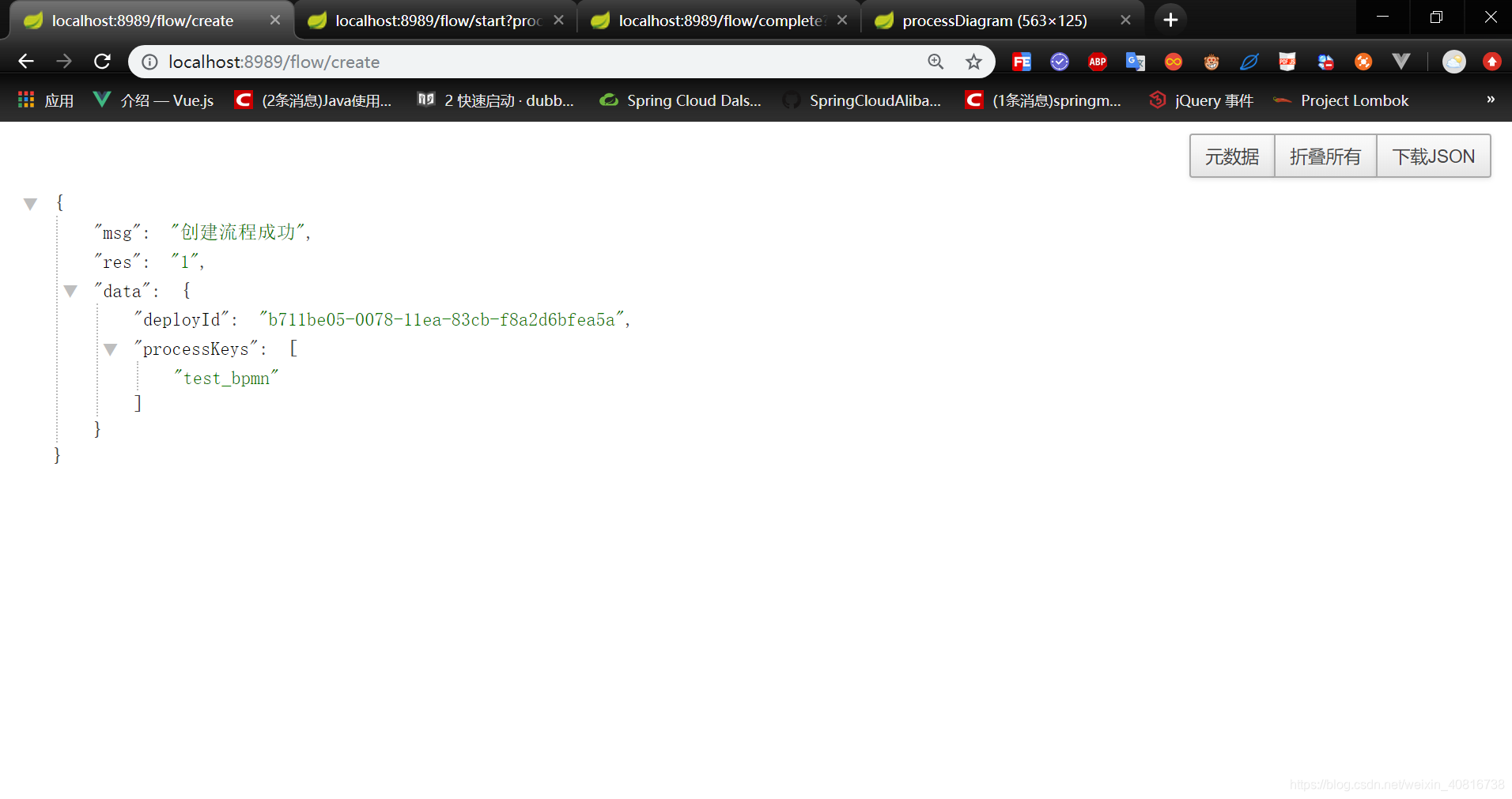Click the 元数据 button
The height and width of the screenshot is (799, 1512).
(x=1232, y=156)
